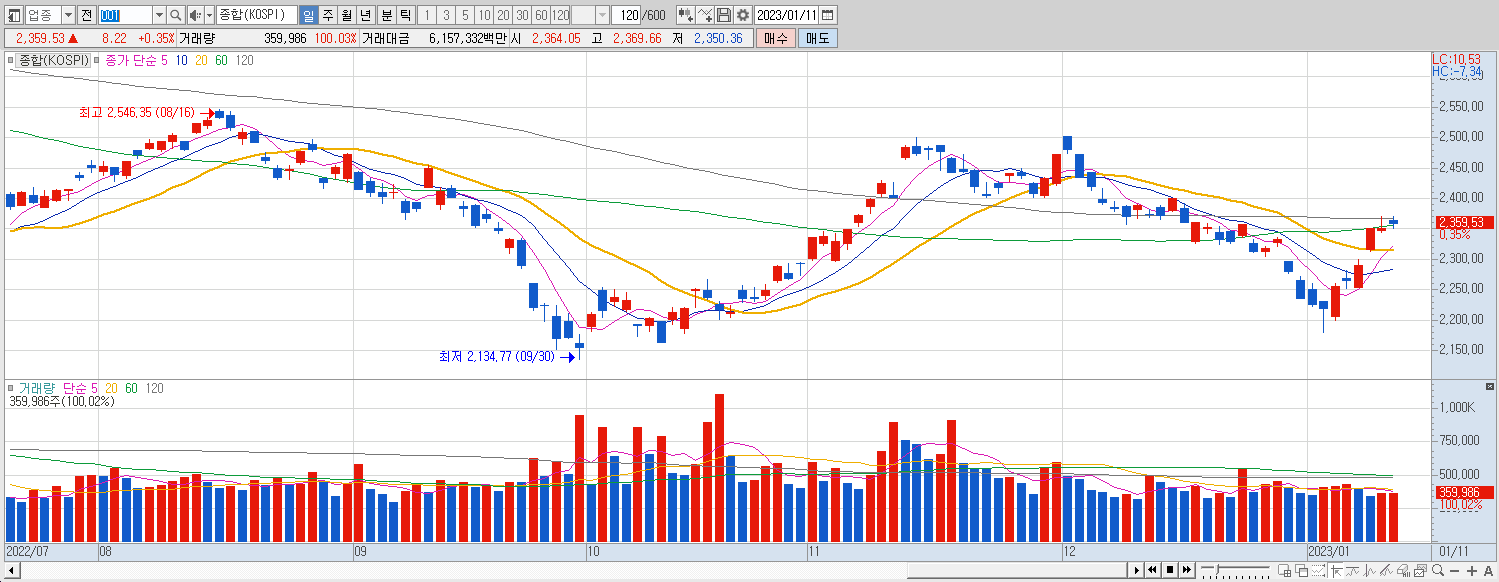Expand the code history dropdown arrow

pyautogui.click(x=159, y=15)
